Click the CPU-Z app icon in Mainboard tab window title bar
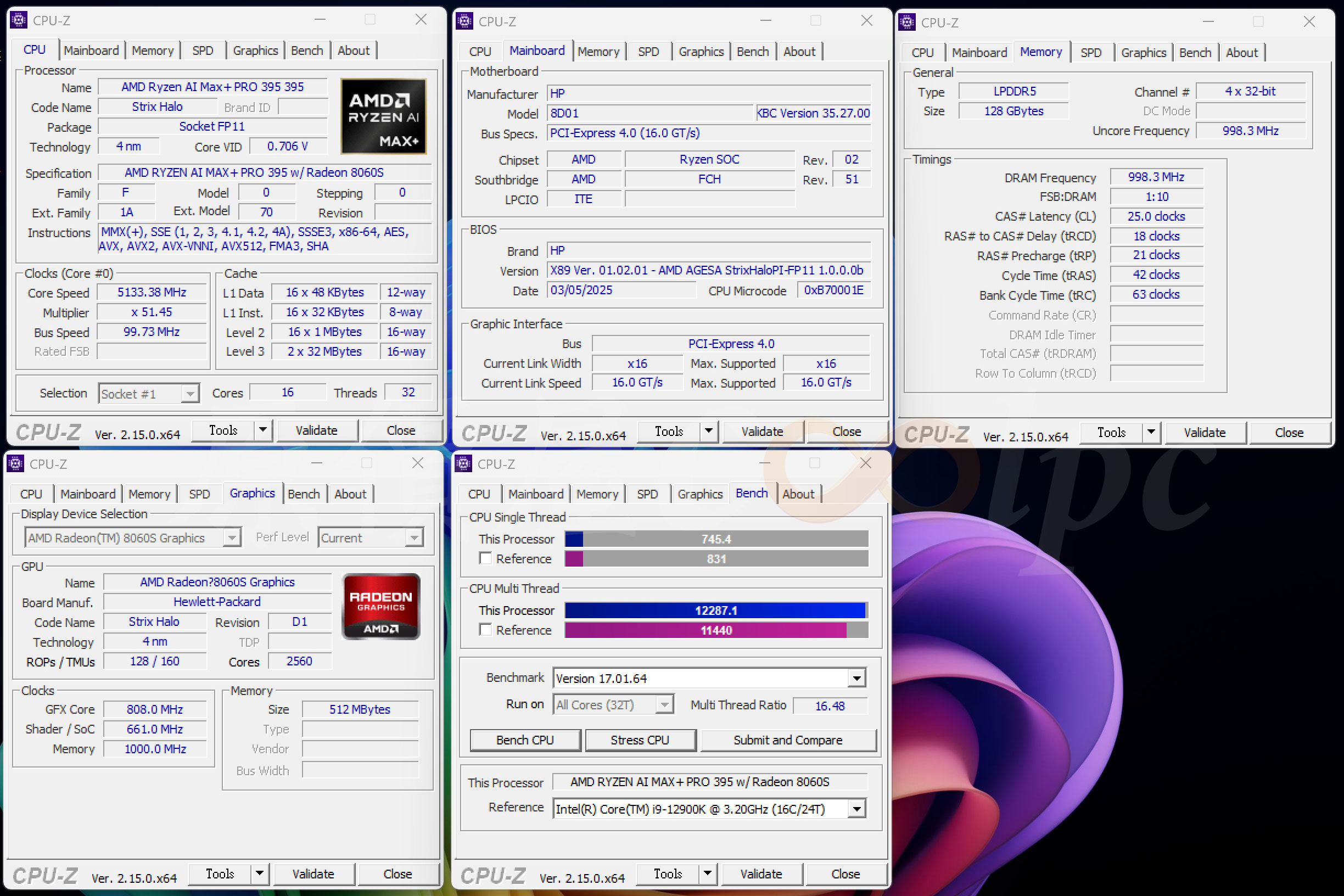Viewport: 1344px width, 896px height. 464,21
